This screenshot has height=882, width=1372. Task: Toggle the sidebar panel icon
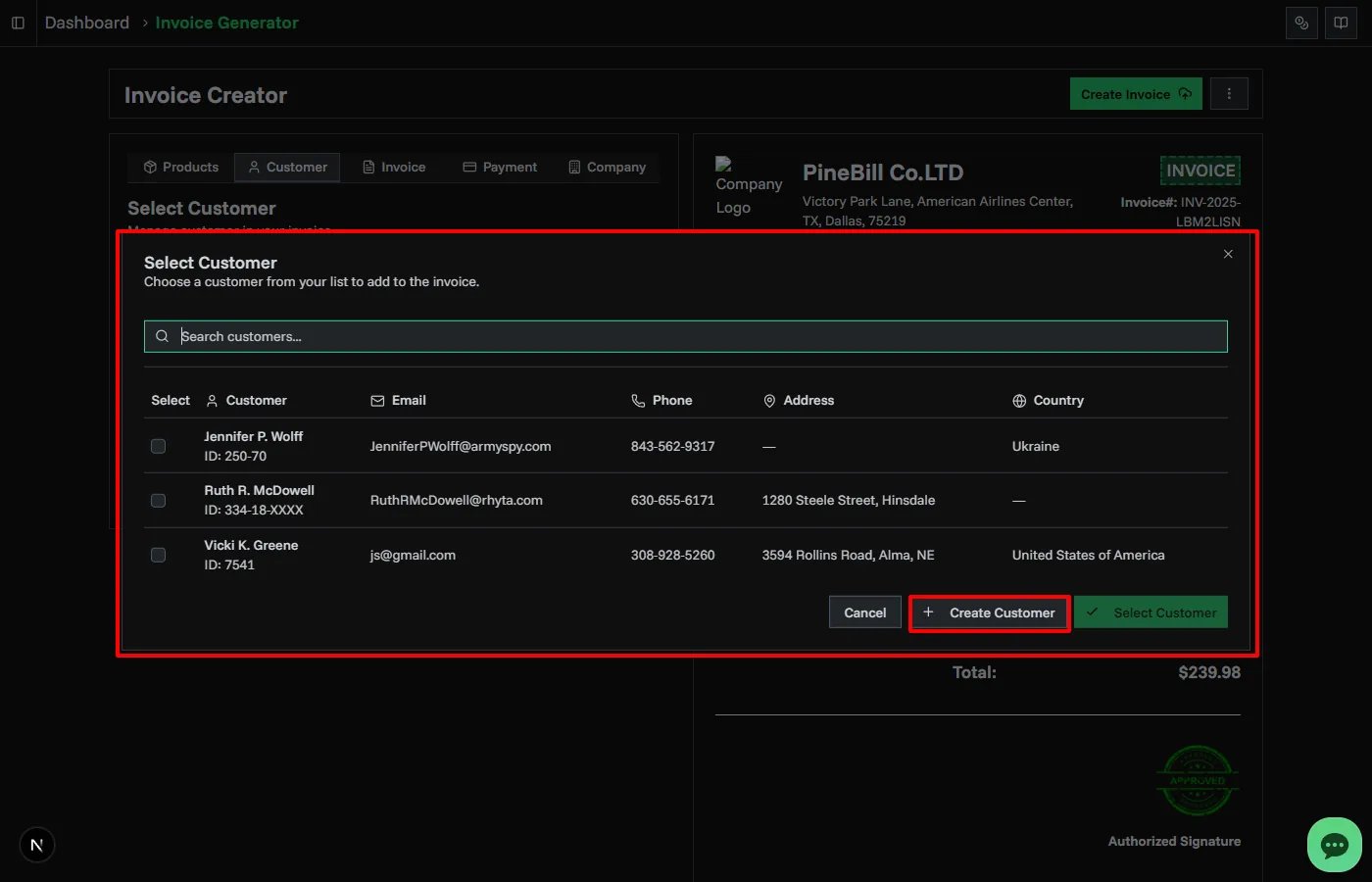pos(18,23)
